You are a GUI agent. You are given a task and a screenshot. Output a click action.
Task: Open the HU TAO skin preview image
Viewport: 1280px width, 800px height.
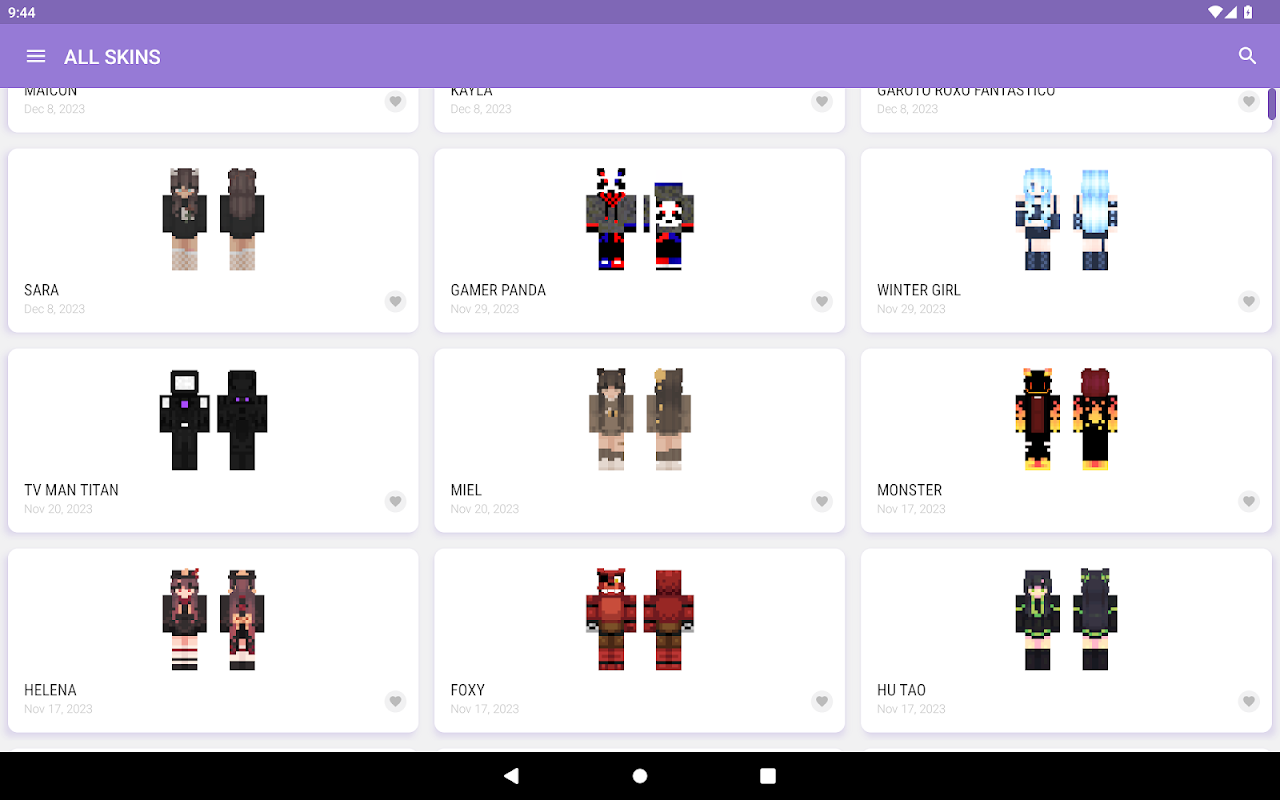(x=1066, y=619)
